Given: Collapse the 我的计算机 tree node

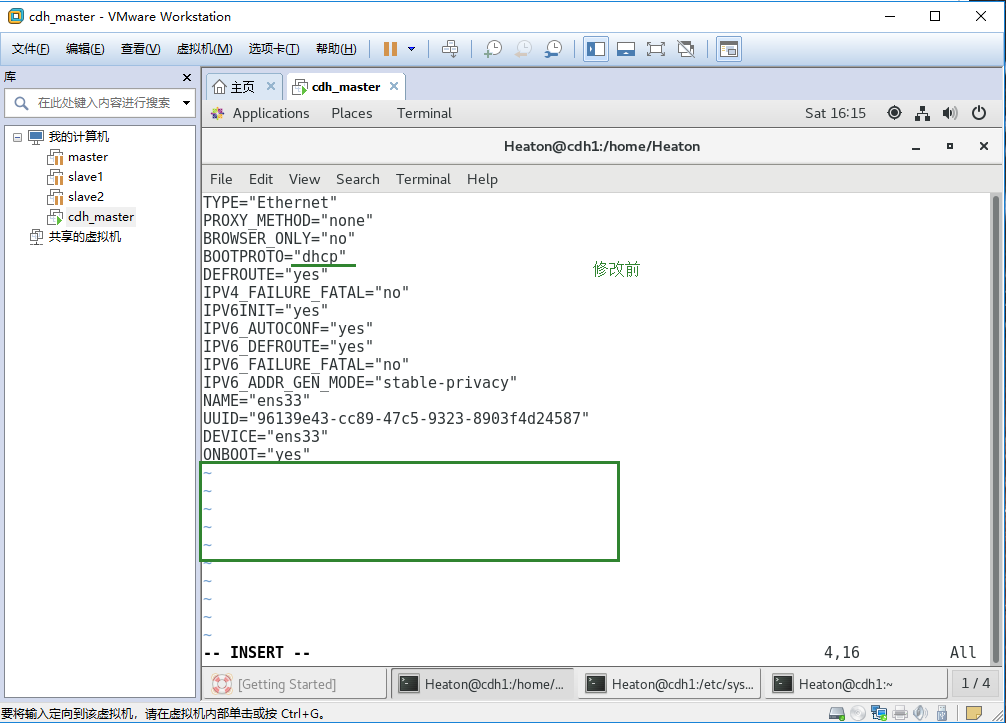Looking at the screenshot, I should click(17, 137).
